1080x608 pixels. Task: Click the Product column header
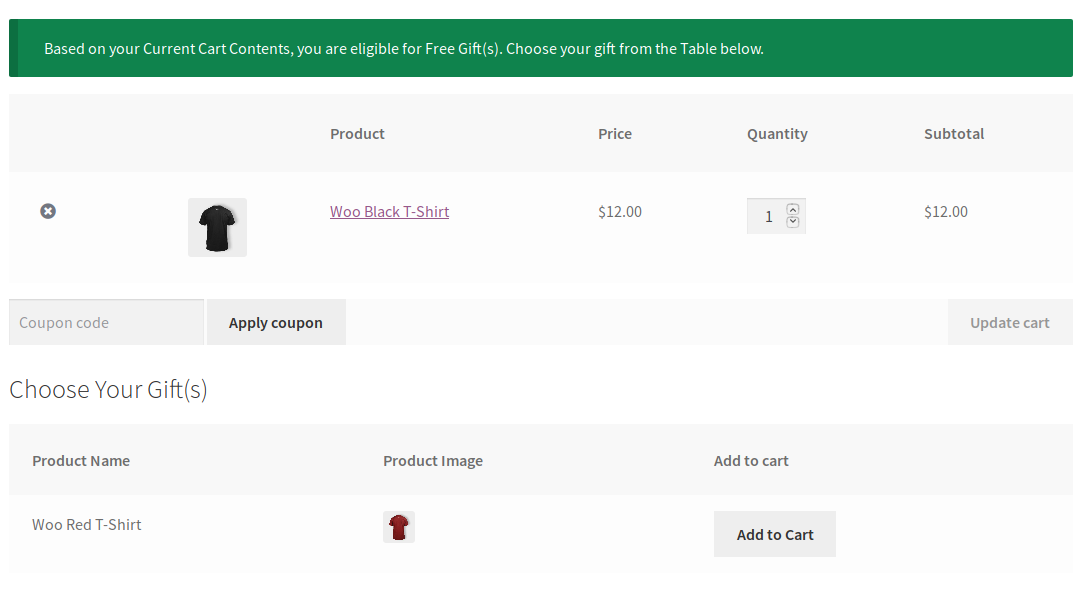[x=357, y=134]
